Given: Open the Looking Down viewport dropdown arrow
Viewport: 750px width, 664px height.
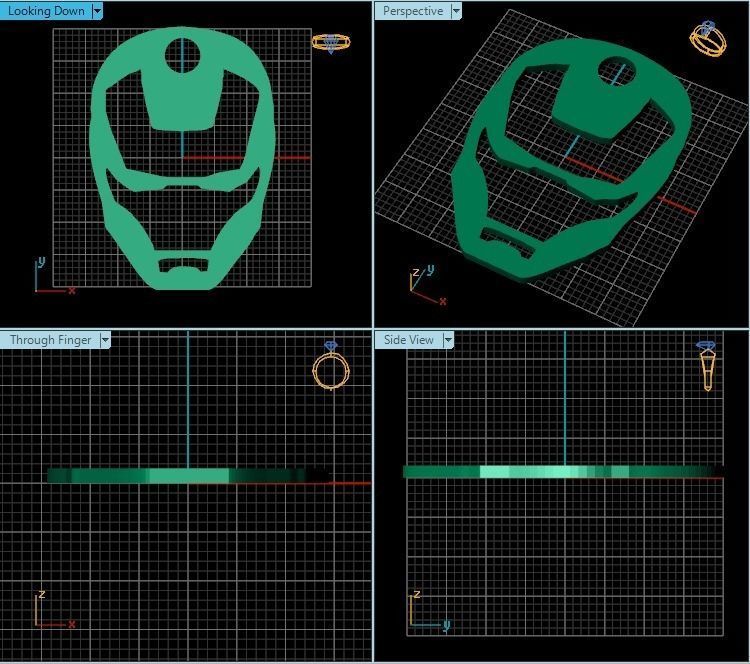Looking at the screenshot, I should pos(98,11).
